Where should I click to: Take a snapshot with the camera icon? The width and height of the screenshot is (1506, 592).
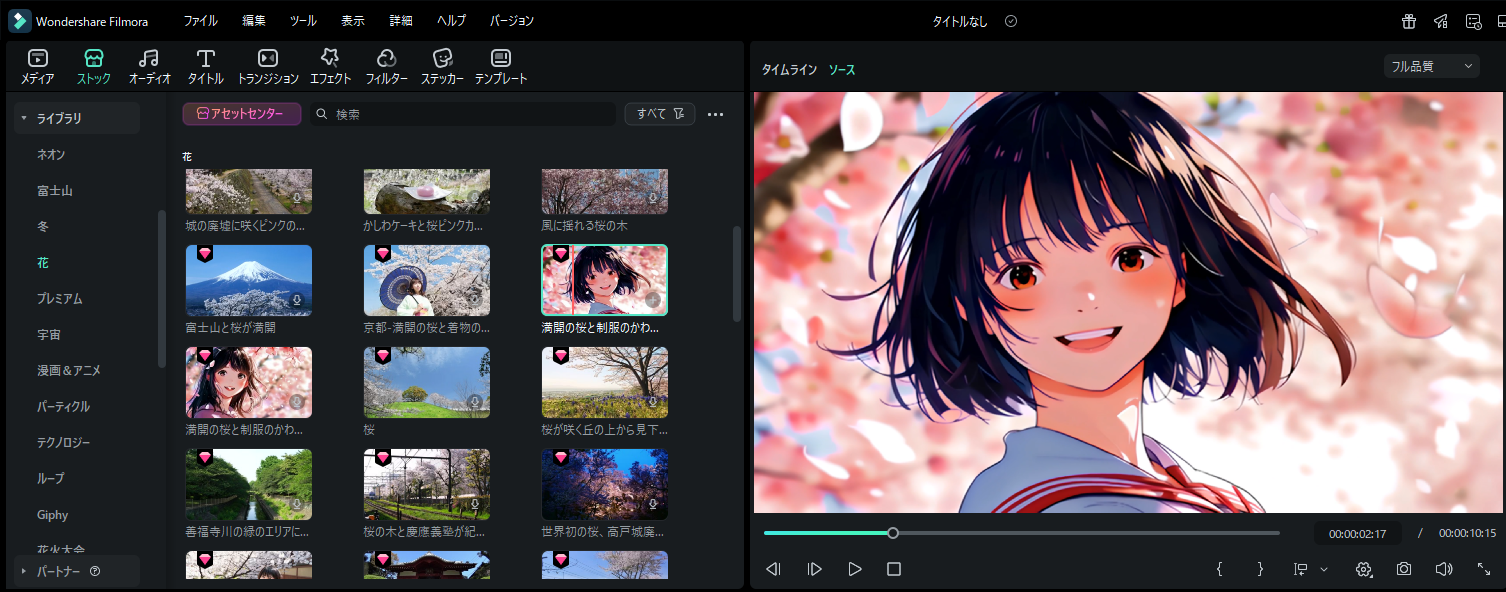[x=1404, y=569]
